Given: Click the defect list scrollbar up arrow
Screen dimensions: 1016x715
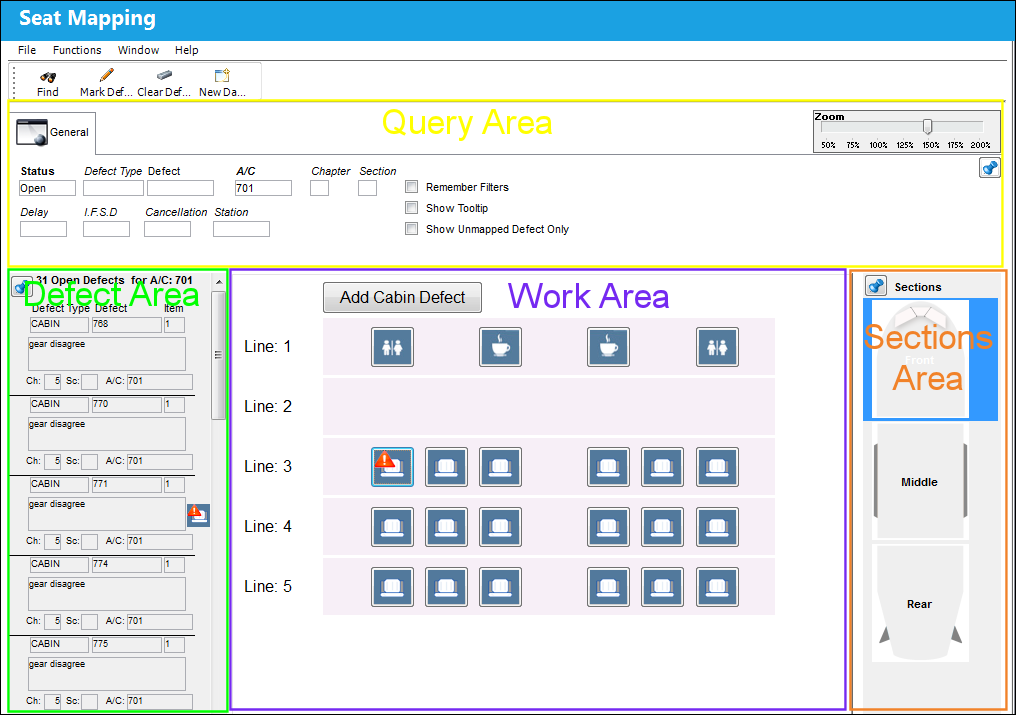Looking at the screenshot, I should click(218, 282).
